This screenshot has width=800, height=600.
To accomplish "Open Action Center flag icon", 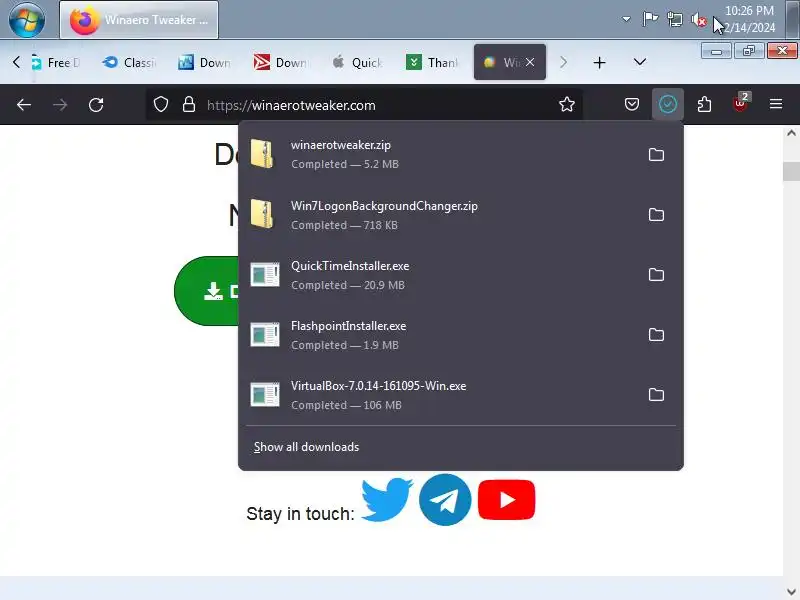I will tap(650, 19).
